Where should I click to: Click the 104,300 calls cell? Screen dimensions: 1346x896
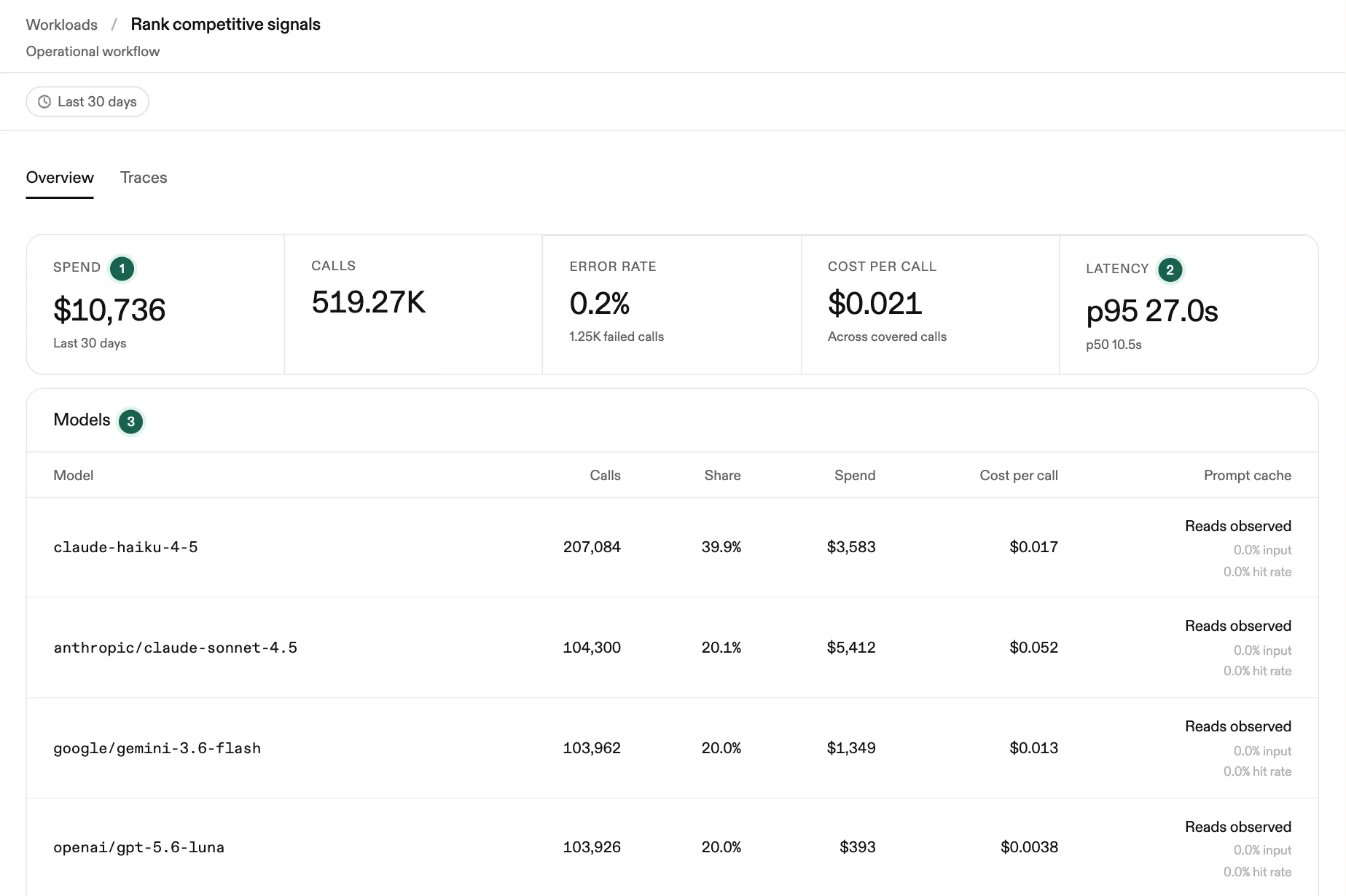[592, 648]
